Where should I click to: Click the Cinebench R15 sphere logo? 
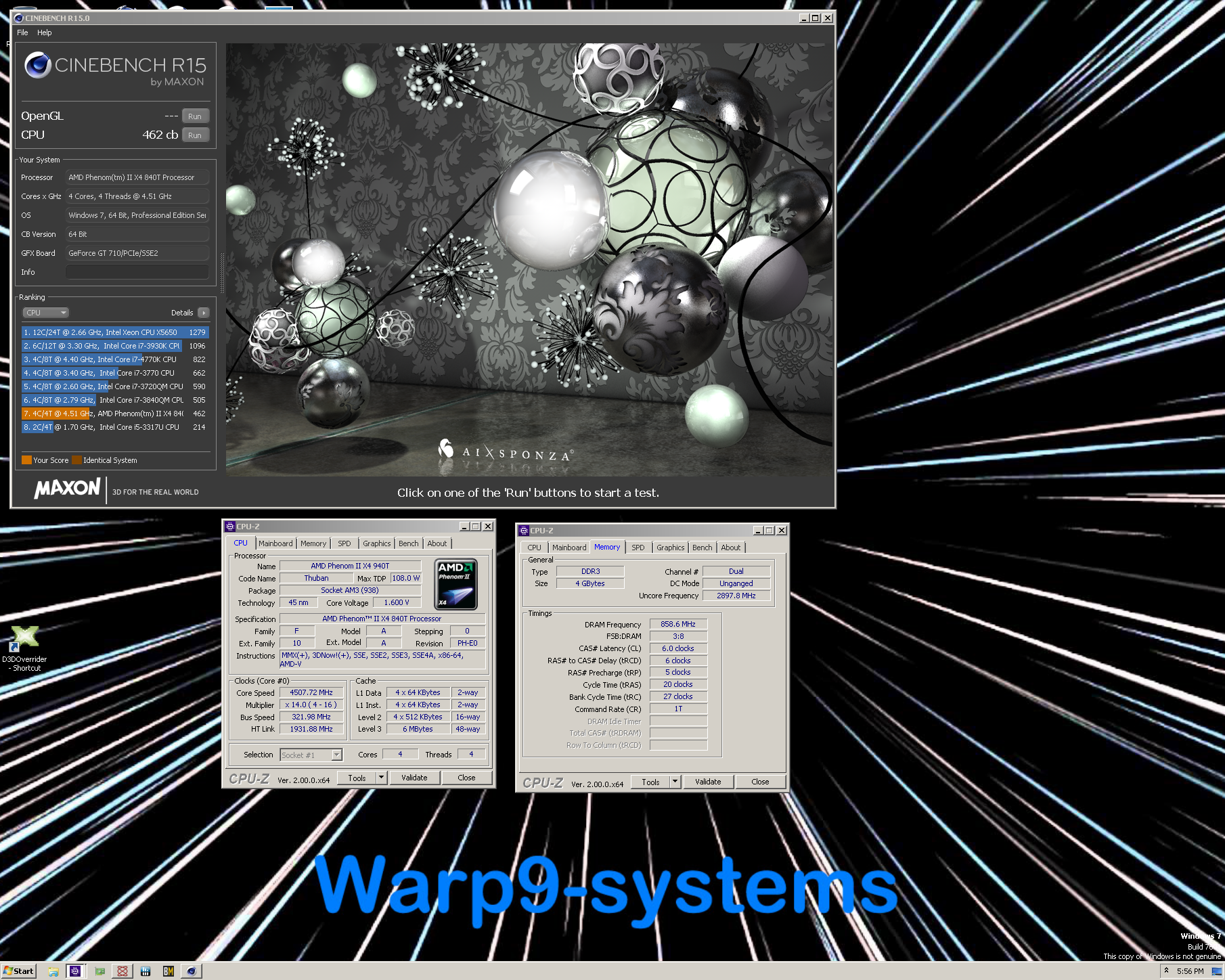point(38,65)
